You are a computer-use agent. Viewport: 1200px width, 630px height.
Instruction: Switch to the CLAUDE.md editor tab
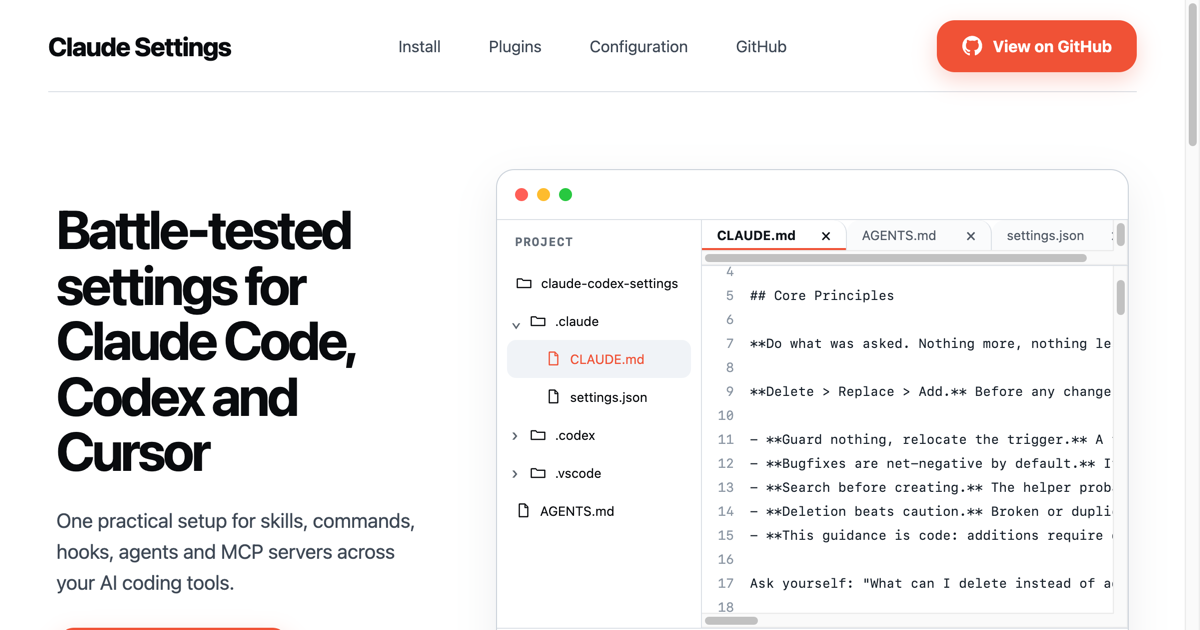click(756, 235)
